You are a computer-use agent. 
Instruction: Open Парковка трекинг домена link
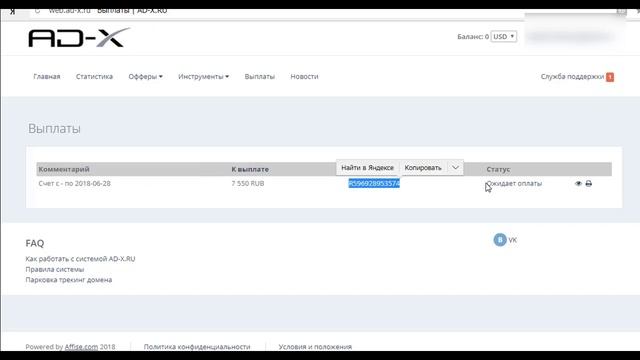(x=69, y=280)
